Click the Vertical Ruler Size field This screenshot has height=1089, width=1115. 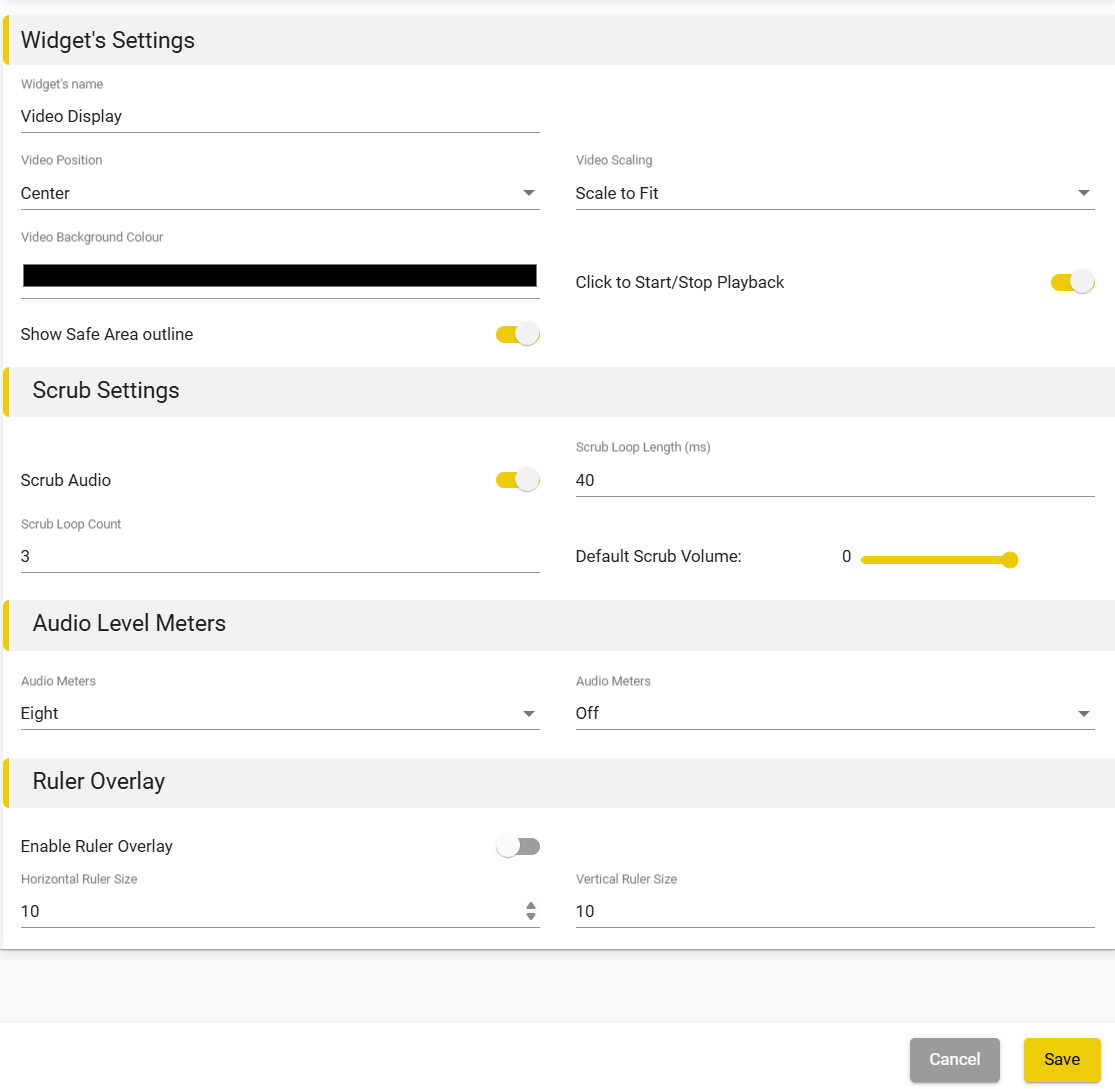click(835, 912)
